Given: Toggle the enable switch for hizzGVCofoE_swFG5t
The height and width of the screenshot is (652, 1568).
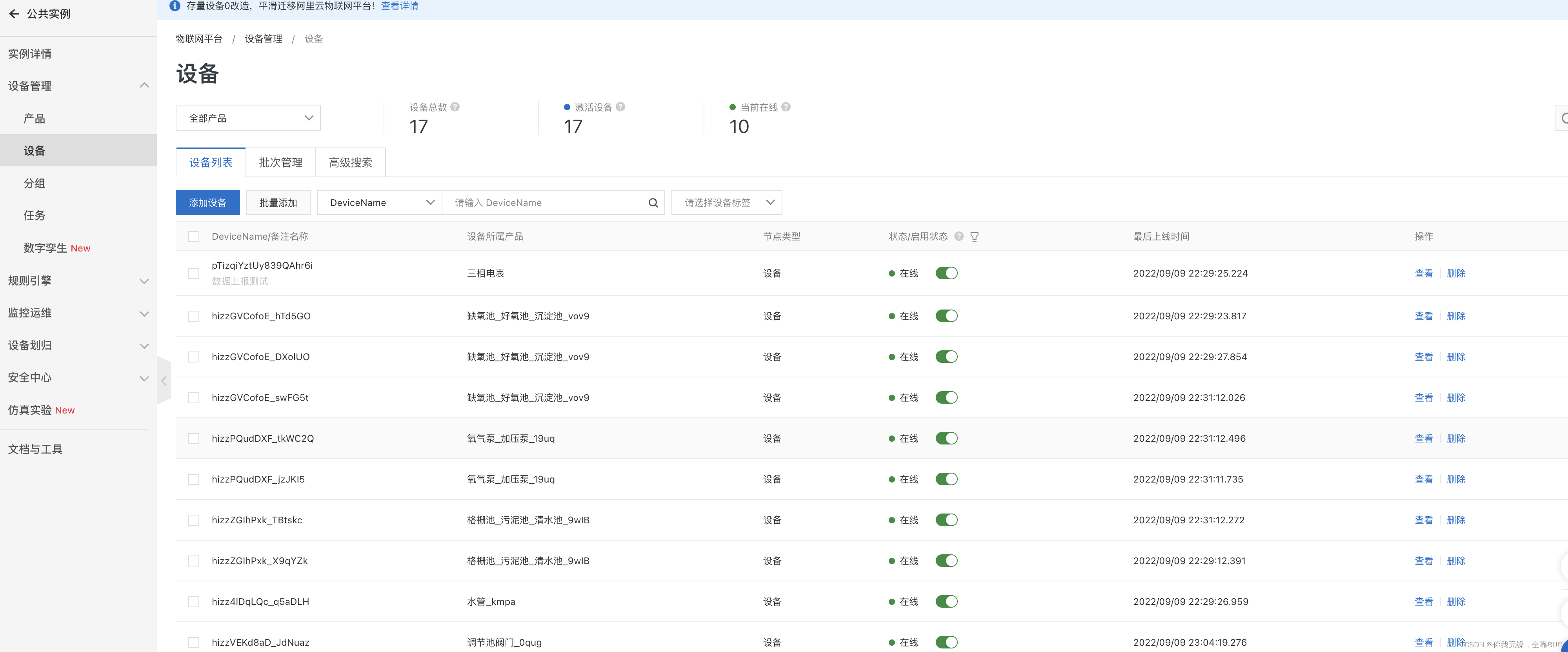Looking at the screenshot, I should pyautogui.click(x=946, y=397).
